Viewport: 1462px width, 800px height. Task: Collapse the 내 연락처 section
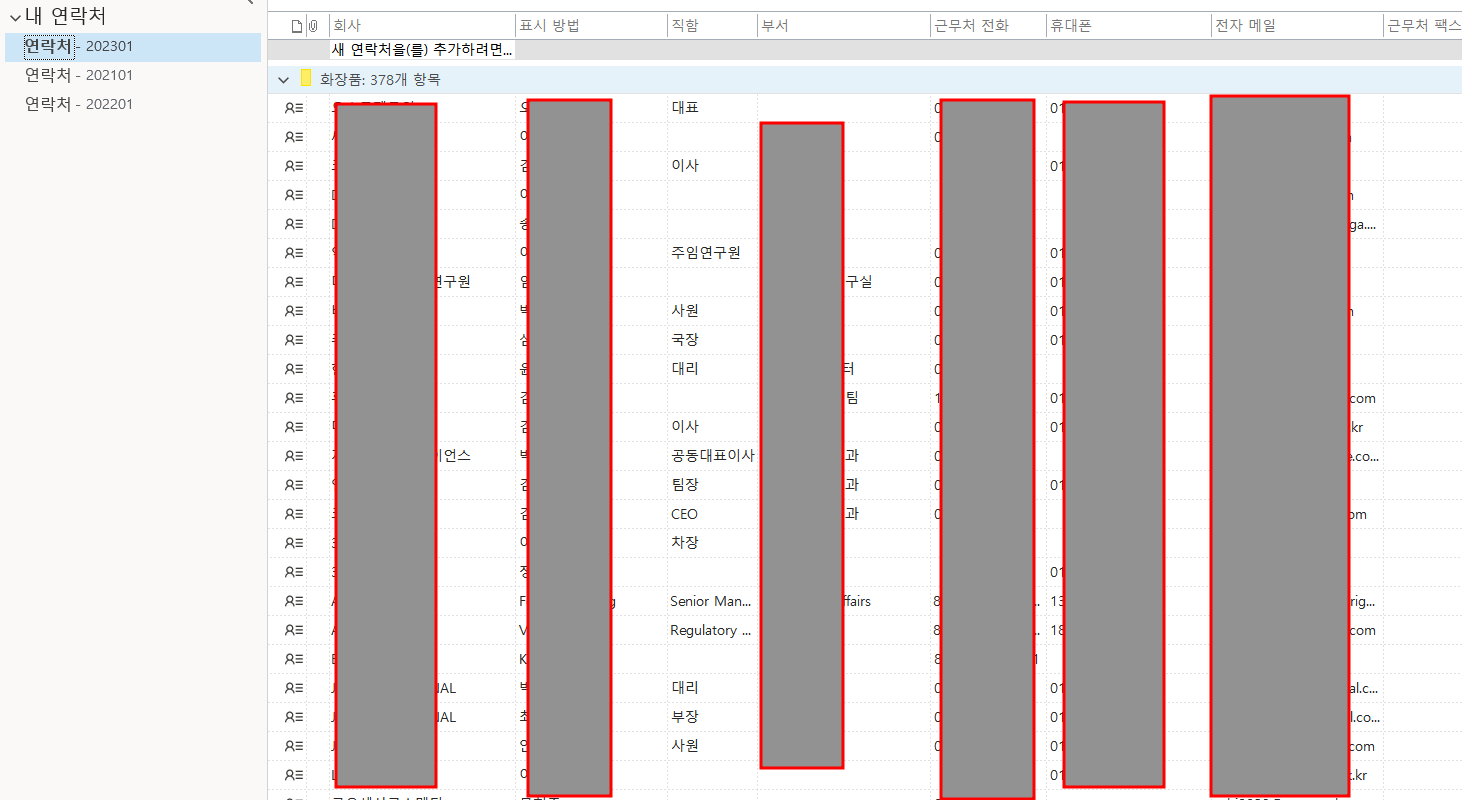15,17
